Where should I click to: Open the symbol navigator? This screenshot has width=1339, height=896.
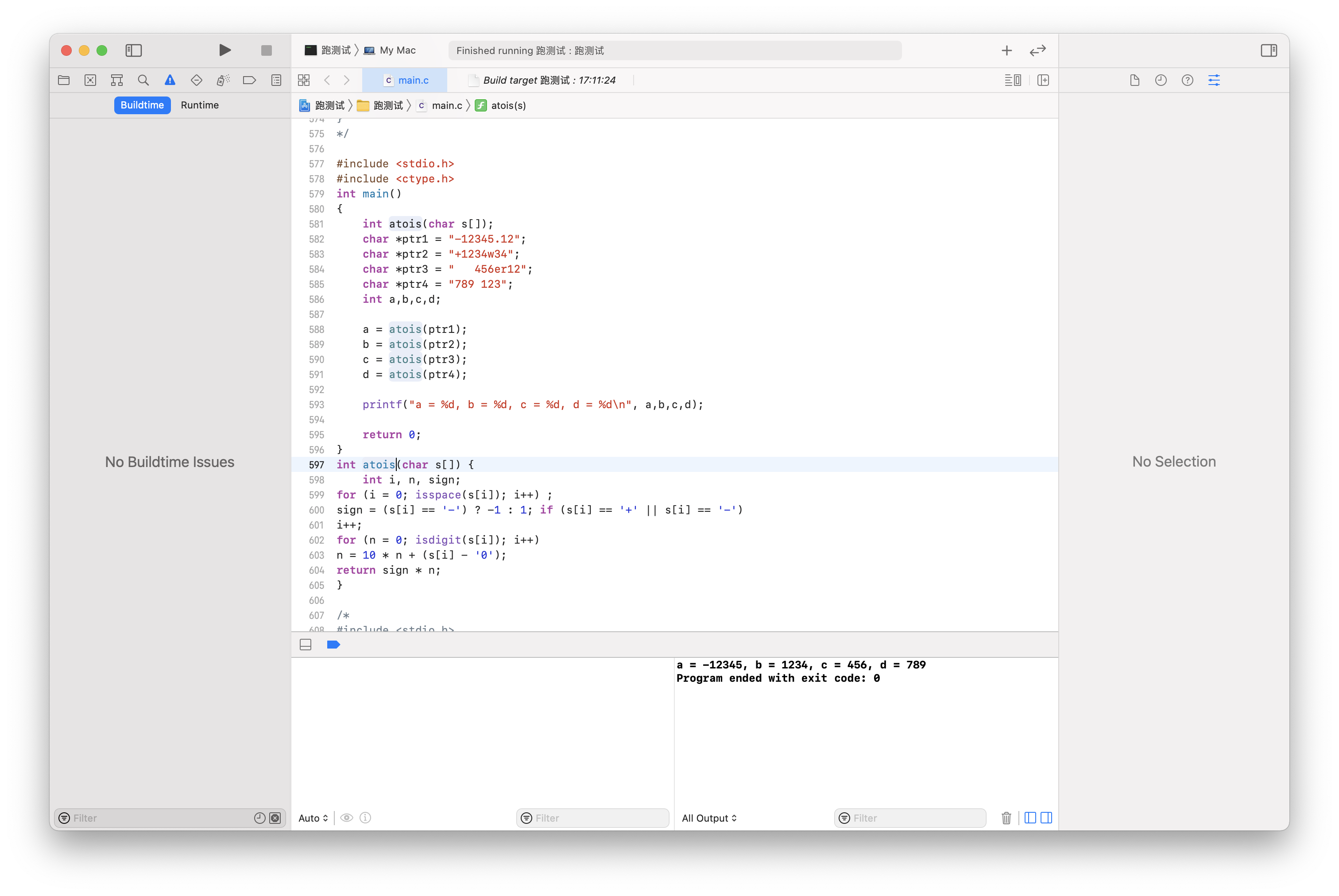pos(116,80)
